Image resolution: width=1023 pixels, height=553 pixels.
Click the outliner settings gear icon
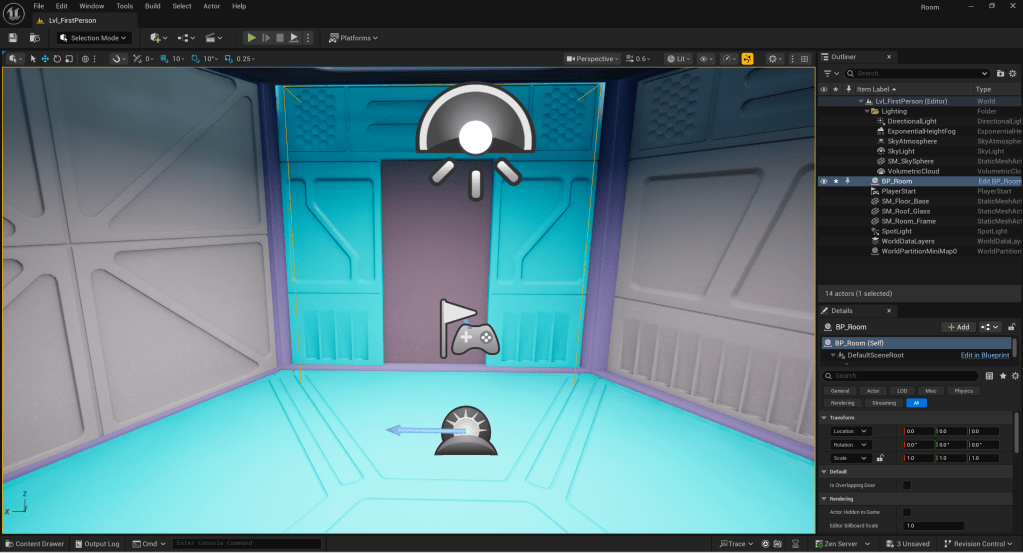pos(1014,73)
